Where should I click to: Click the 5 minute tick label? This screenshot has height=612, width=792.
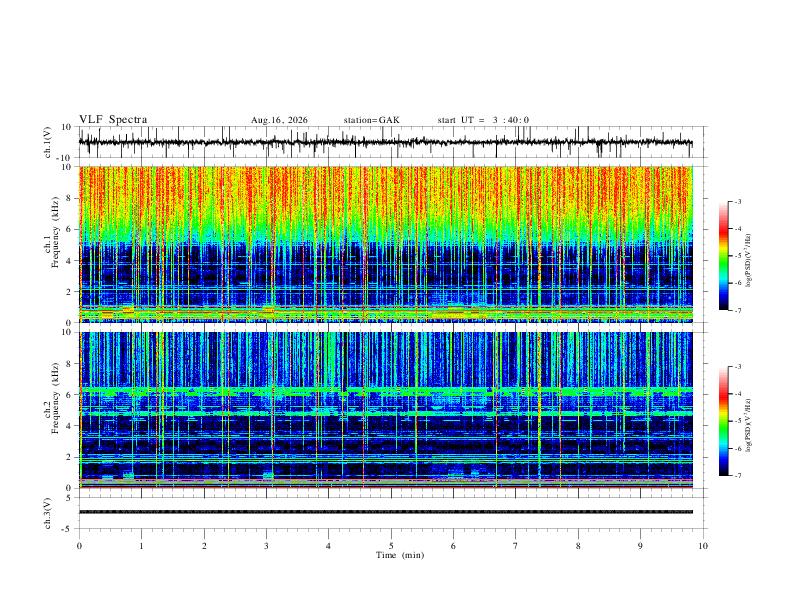click(x=391, y=546)
